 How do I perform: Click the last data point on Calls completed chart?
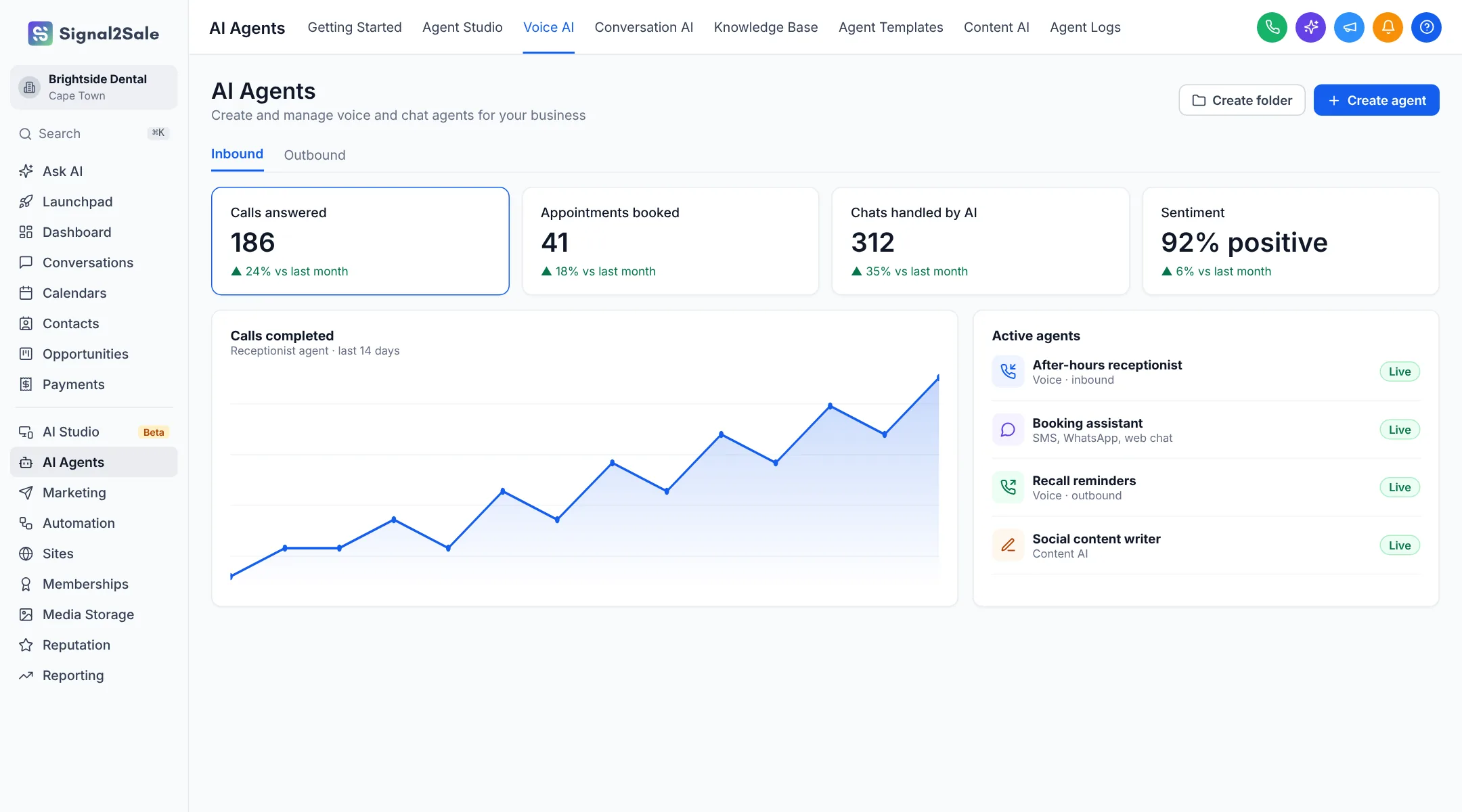[938, 377]
